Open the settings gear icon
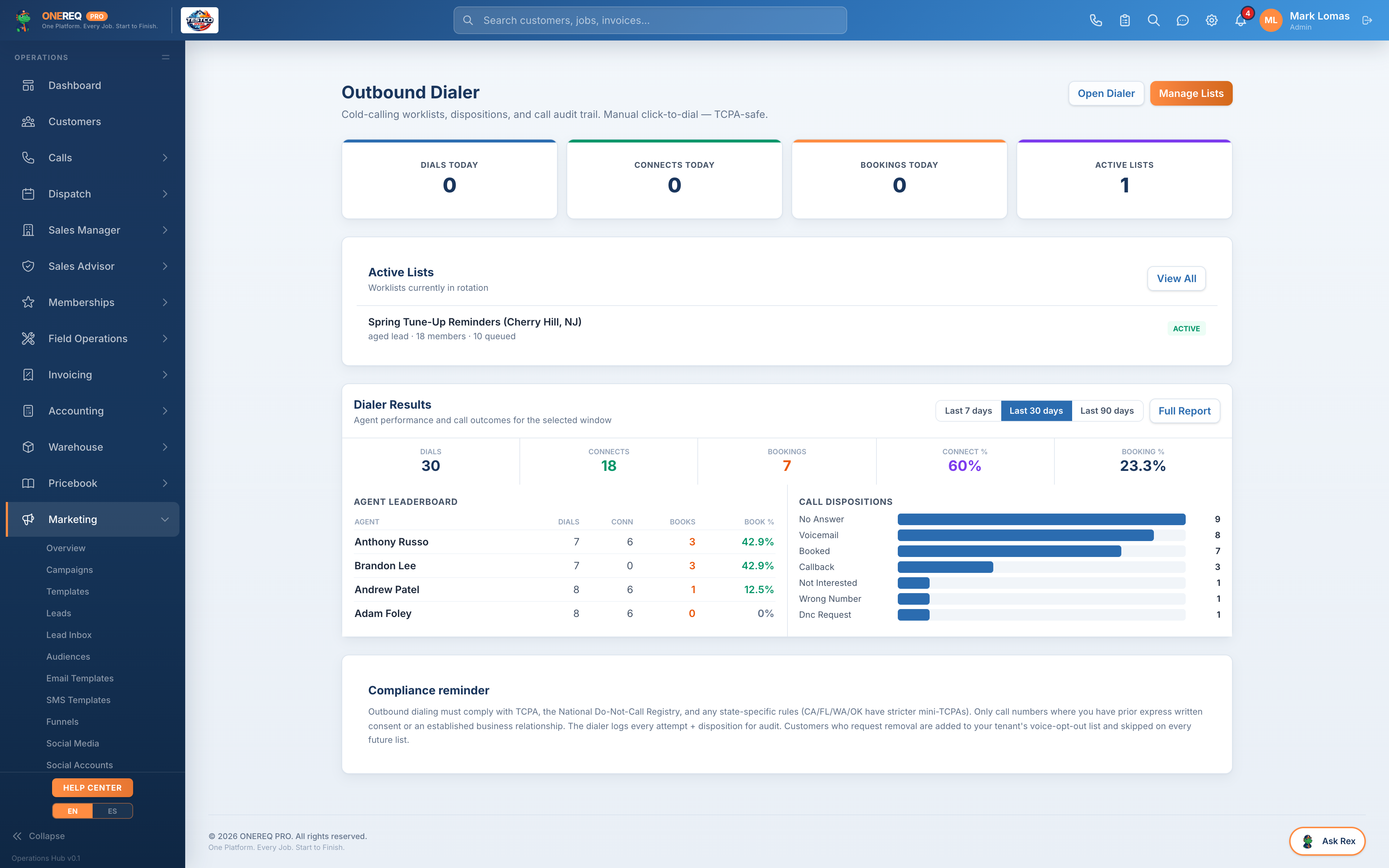 click(x=1211, y=21)
